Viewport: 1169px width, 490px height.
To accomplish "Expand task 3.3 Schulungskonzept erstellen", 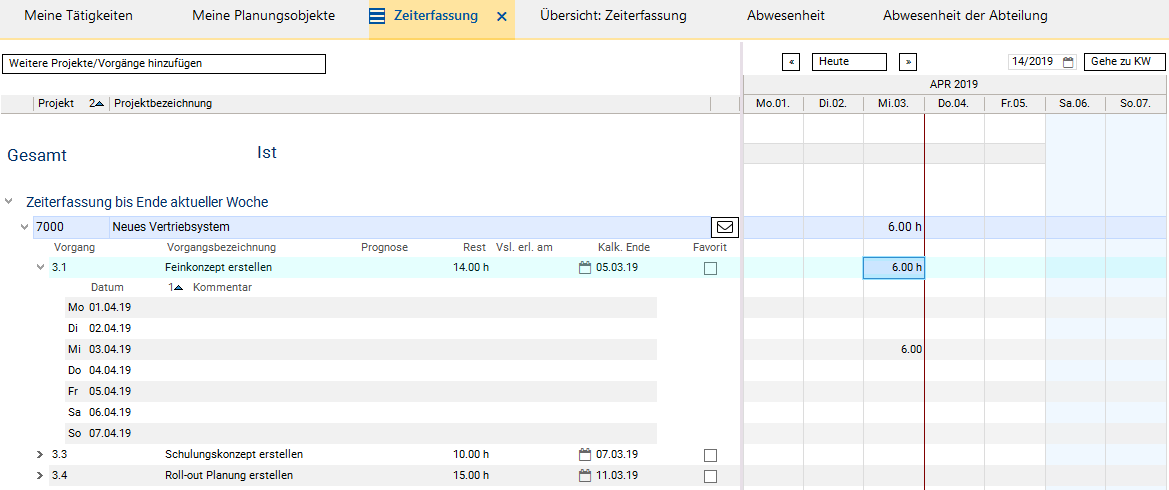I will tap(40, 454).
